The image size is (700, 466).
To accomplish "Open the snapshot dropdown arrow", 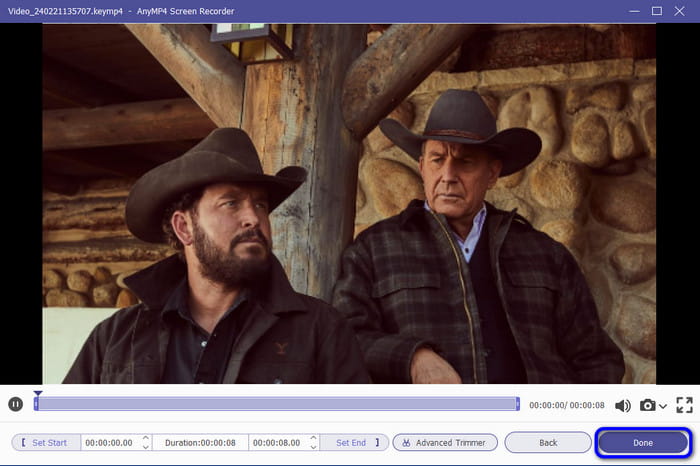I will click(x=663, y=406).
